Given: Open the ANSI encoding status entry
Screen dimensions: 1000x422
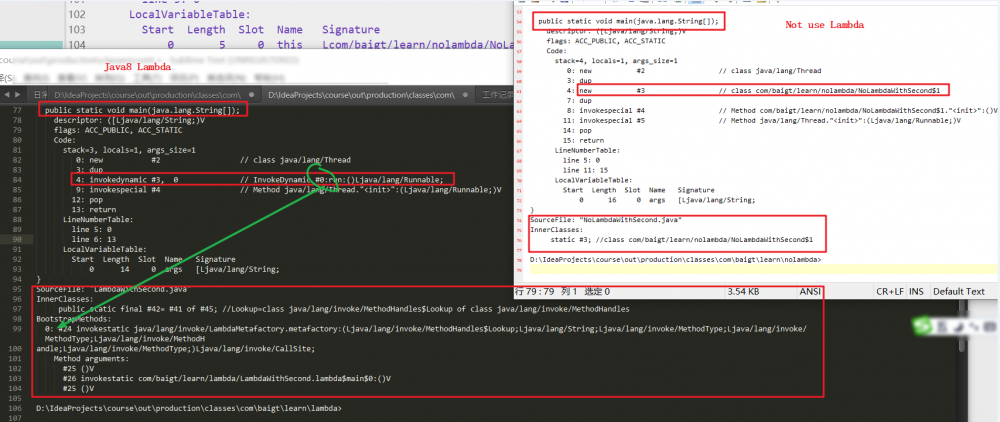Looking at the screenshot, I should pos(811,291).
